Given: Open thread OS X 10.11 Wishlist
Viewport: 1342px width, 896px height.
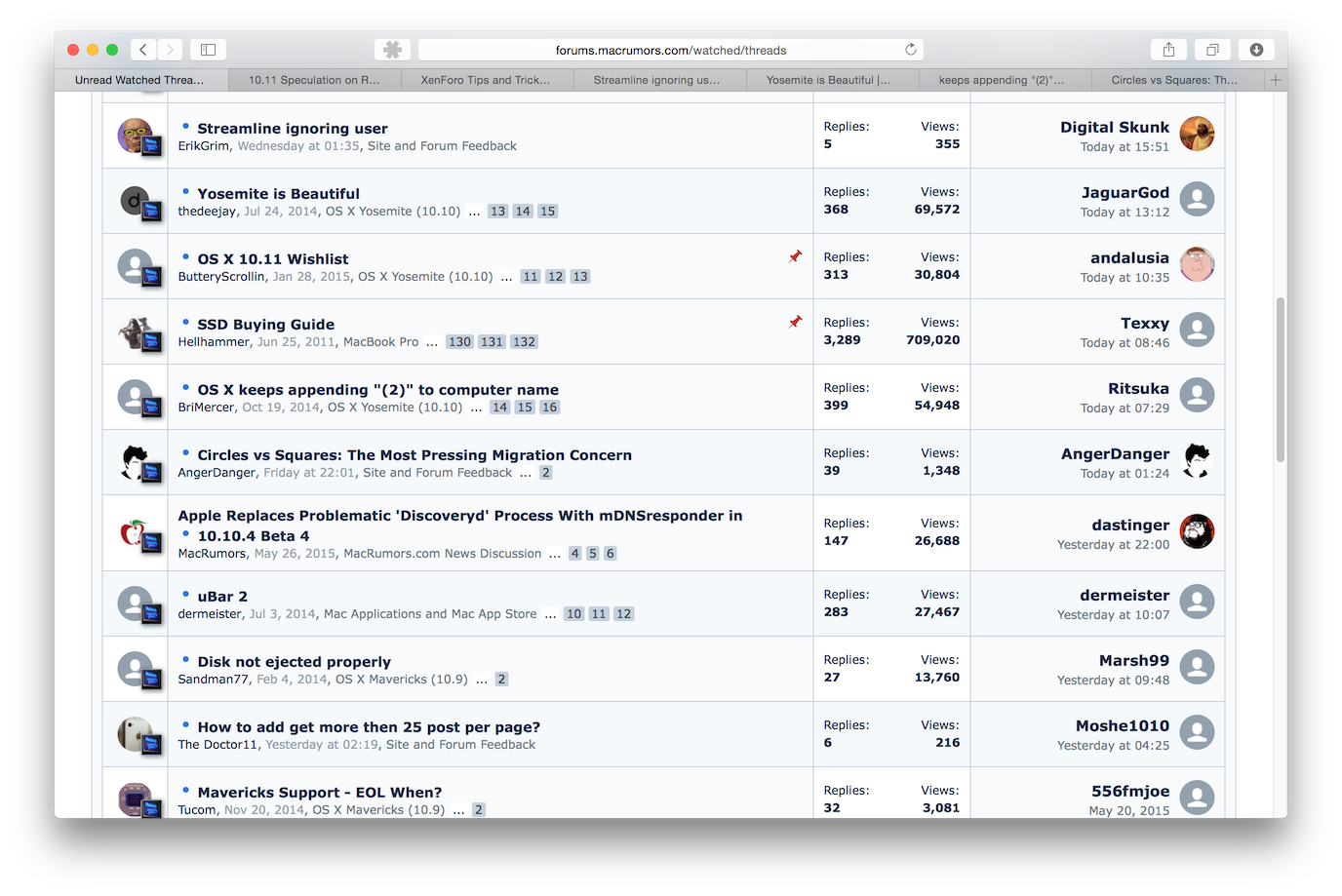Looking at the screenshot, I should pyautogui.click(x=273, y=259).
